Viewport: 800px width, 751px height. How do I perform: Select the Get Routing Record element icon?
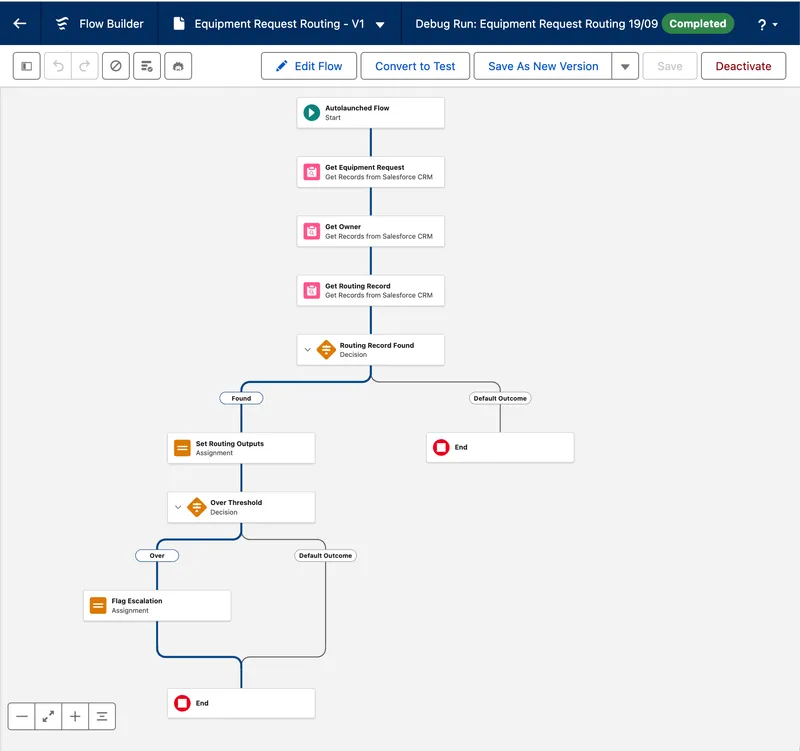point(312,290)
